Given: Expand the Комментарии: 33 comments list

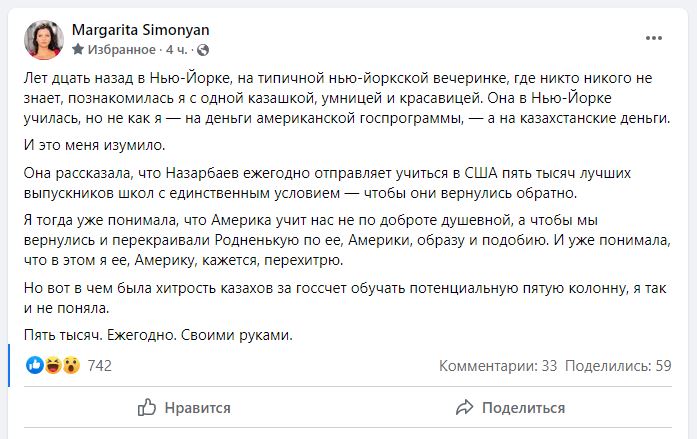Looking at the screenshot, I should pos(497,365).
